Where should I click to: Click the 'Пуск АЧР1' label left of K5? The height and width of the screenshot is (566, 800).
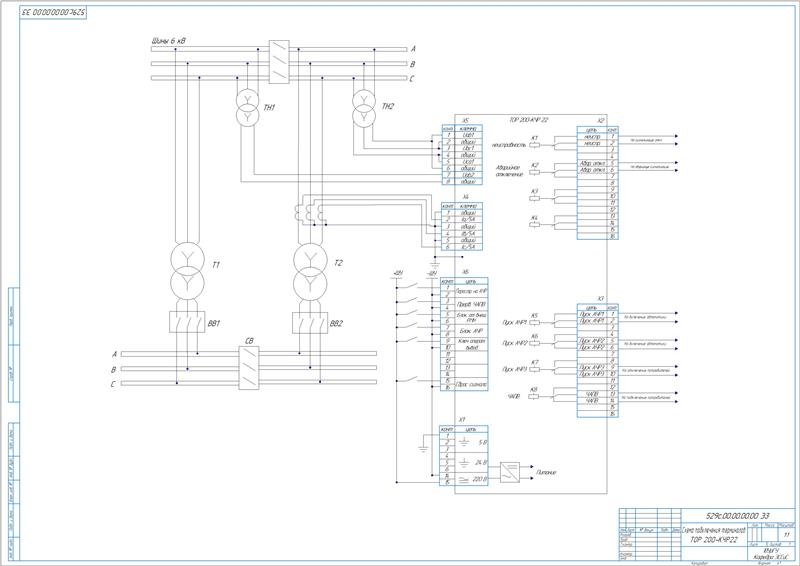pos(514,323)
